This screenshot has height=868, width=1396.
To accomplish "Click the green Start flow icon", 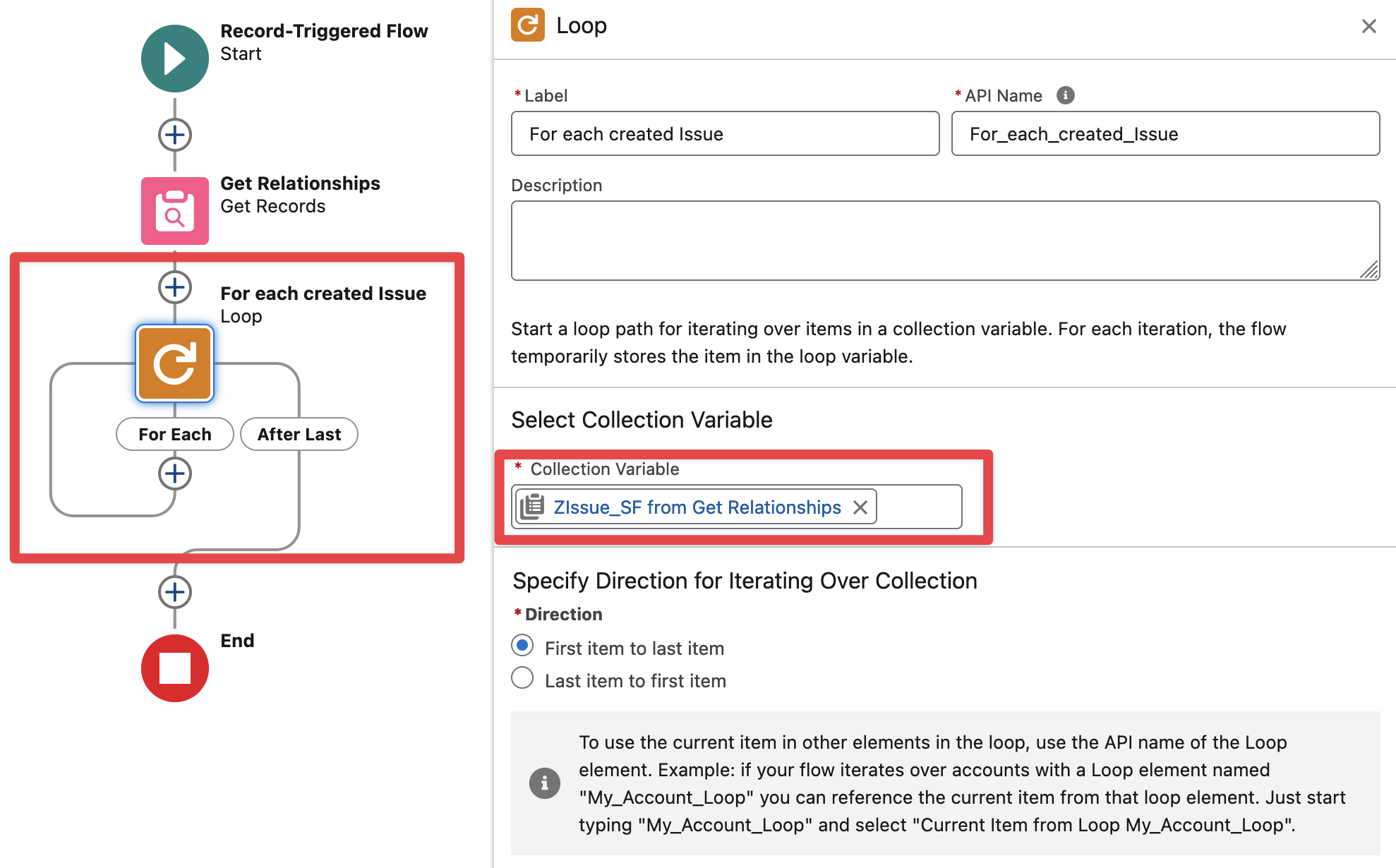I will (x=174, y=59).
